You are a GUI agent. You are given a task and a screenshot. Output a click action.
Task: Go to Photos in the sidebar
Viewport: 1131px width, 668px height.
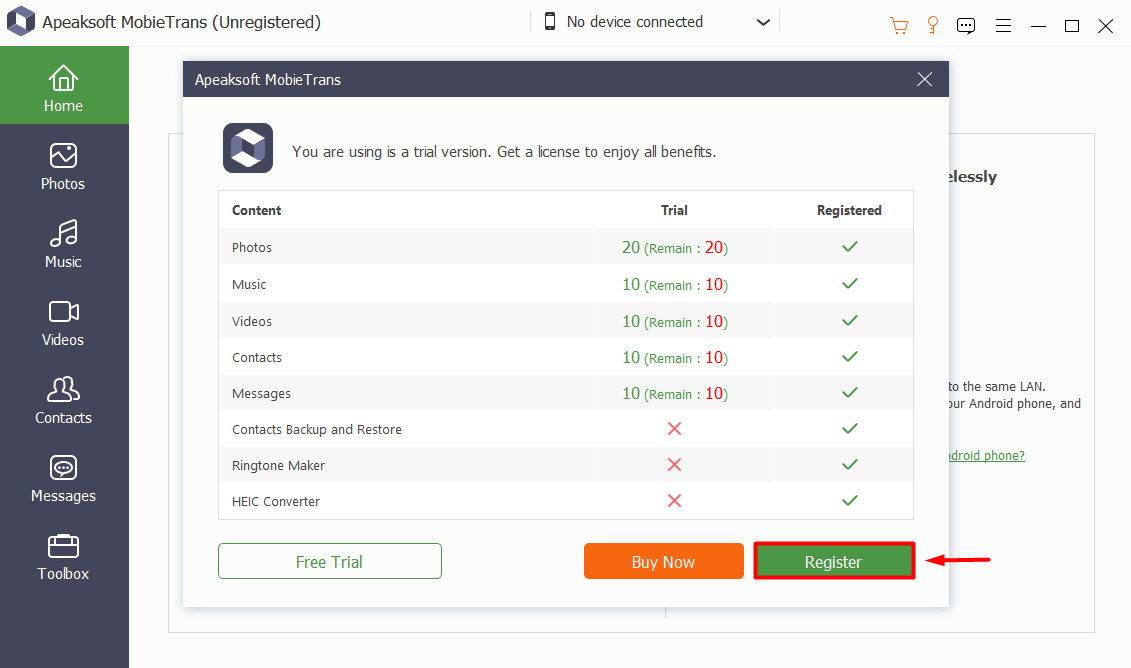[63, 166]
